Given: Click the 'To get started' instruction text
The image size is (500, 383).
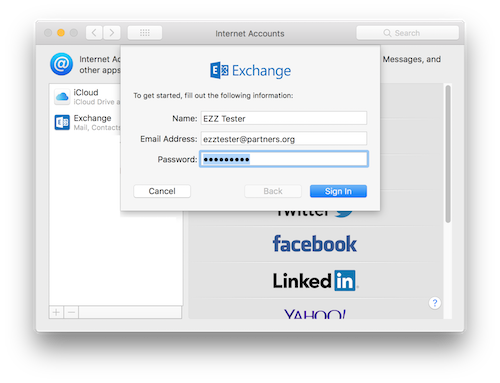Looking at the screenshot, I should [x=213, y=96].
